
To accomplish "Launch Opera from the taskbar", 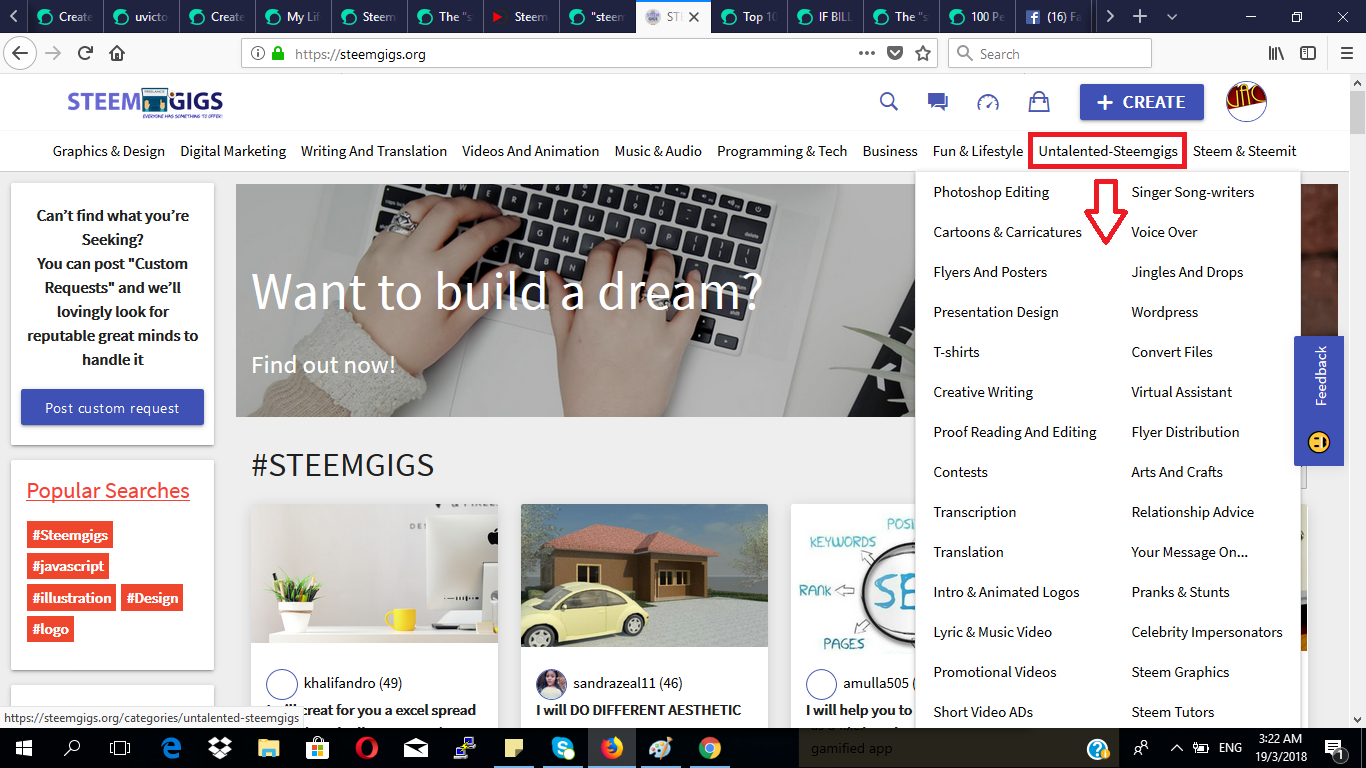I will pos(366,747).
